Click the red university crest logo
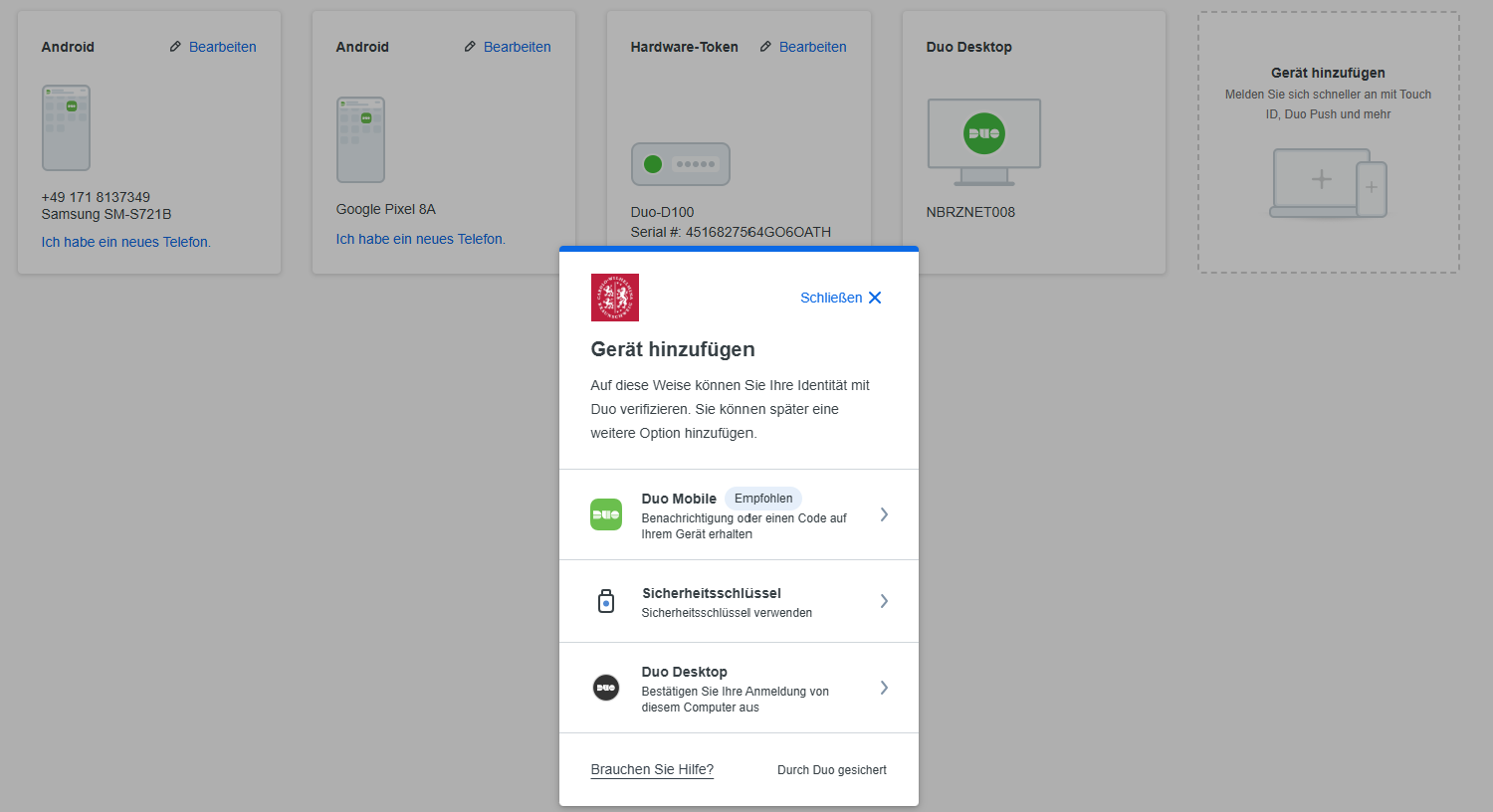The width and height of the screenshot is (1493, 812). [615, 298]
